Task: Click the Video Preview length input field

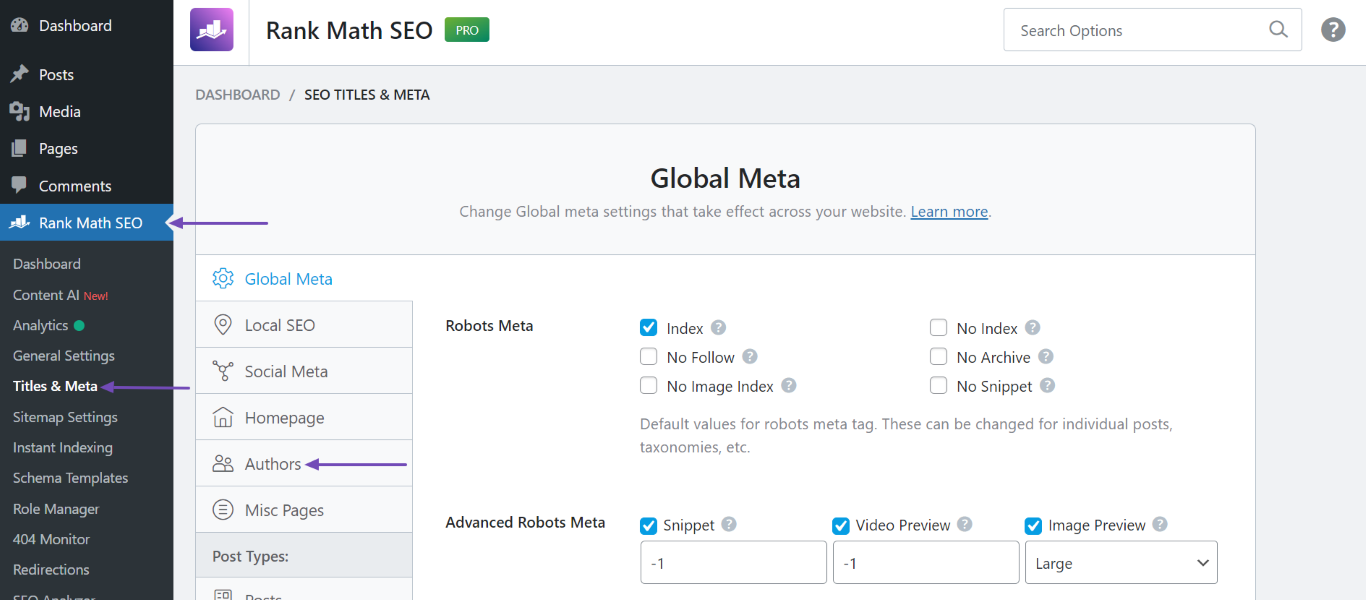Action: click(x=926, y=563)
